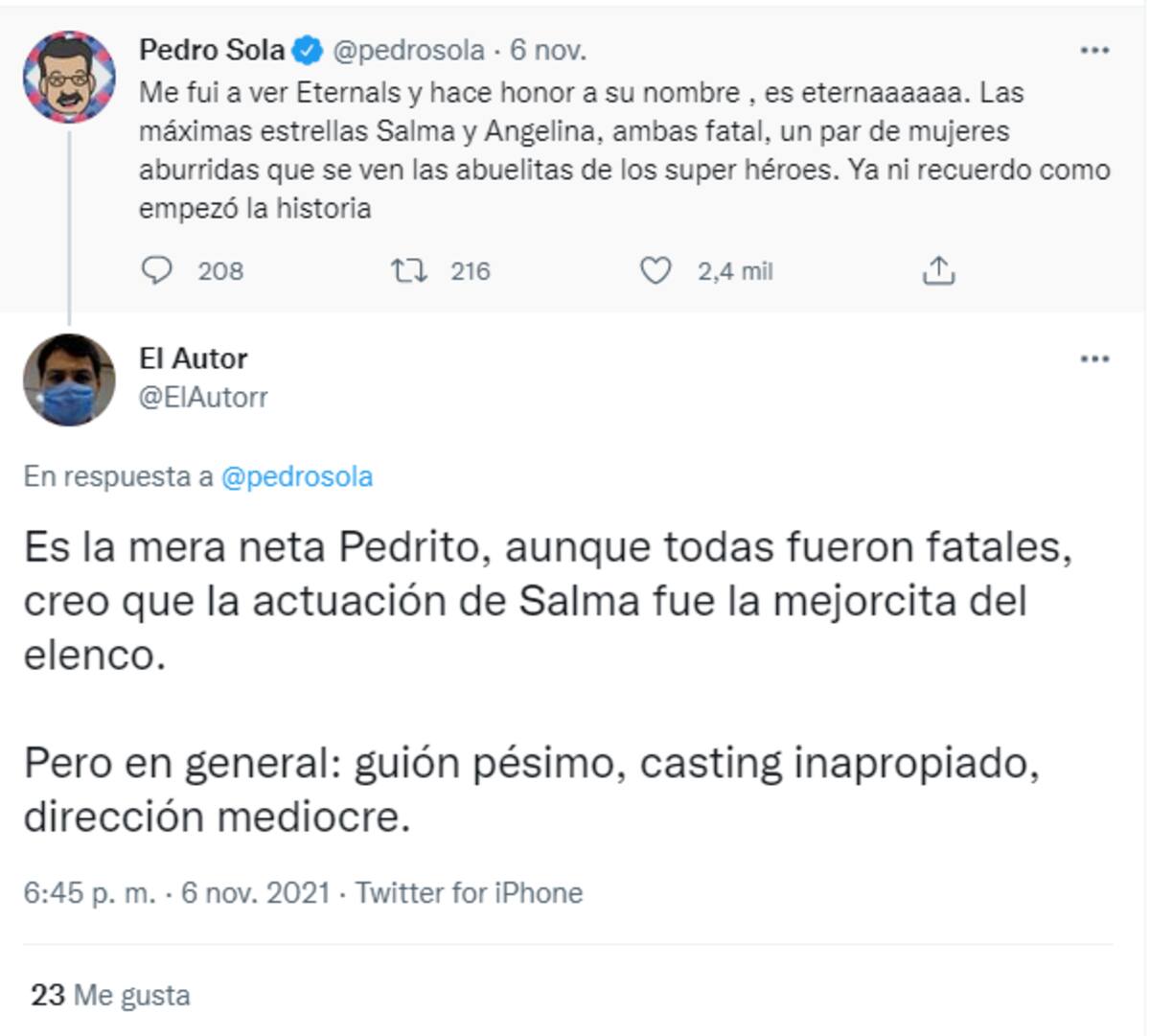This screenshot has width=1150, height=1036.
Task: Click the @pedrosola handle in tweet header
Action: pyautogui.click(x=408, y=50)
